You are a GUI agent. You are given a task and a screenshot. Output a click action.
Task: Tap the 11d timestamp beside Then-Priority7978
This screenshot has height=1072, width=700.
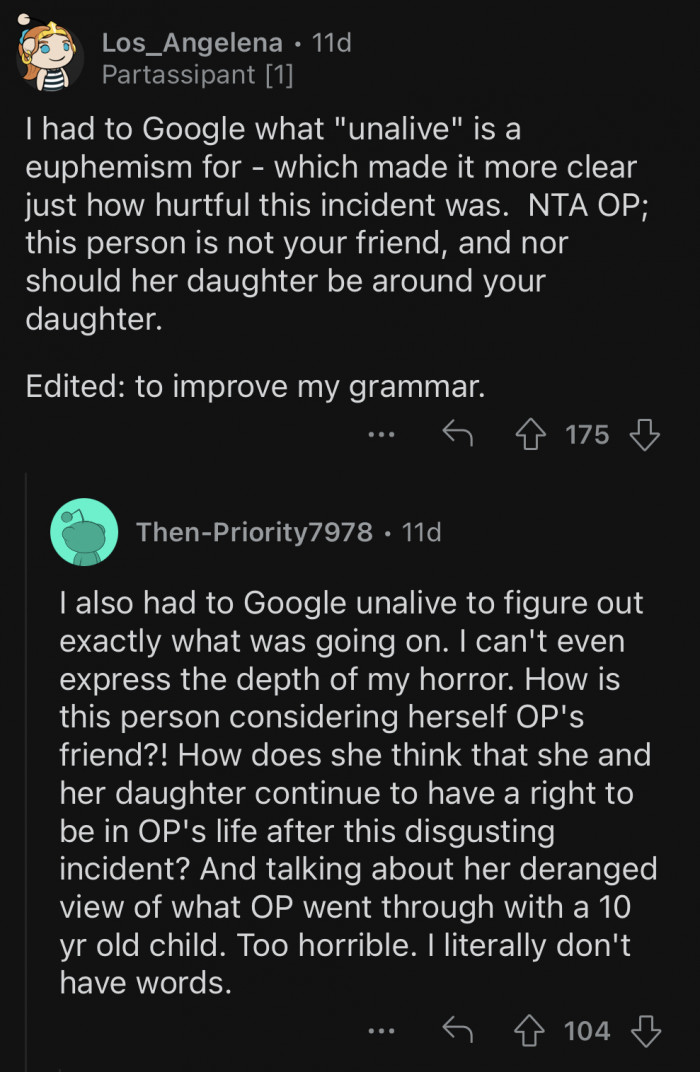421,532
